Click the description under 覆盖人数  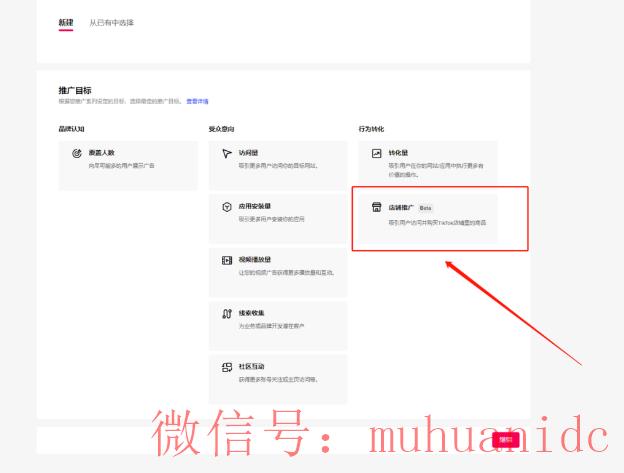click(x=121, y=165)
